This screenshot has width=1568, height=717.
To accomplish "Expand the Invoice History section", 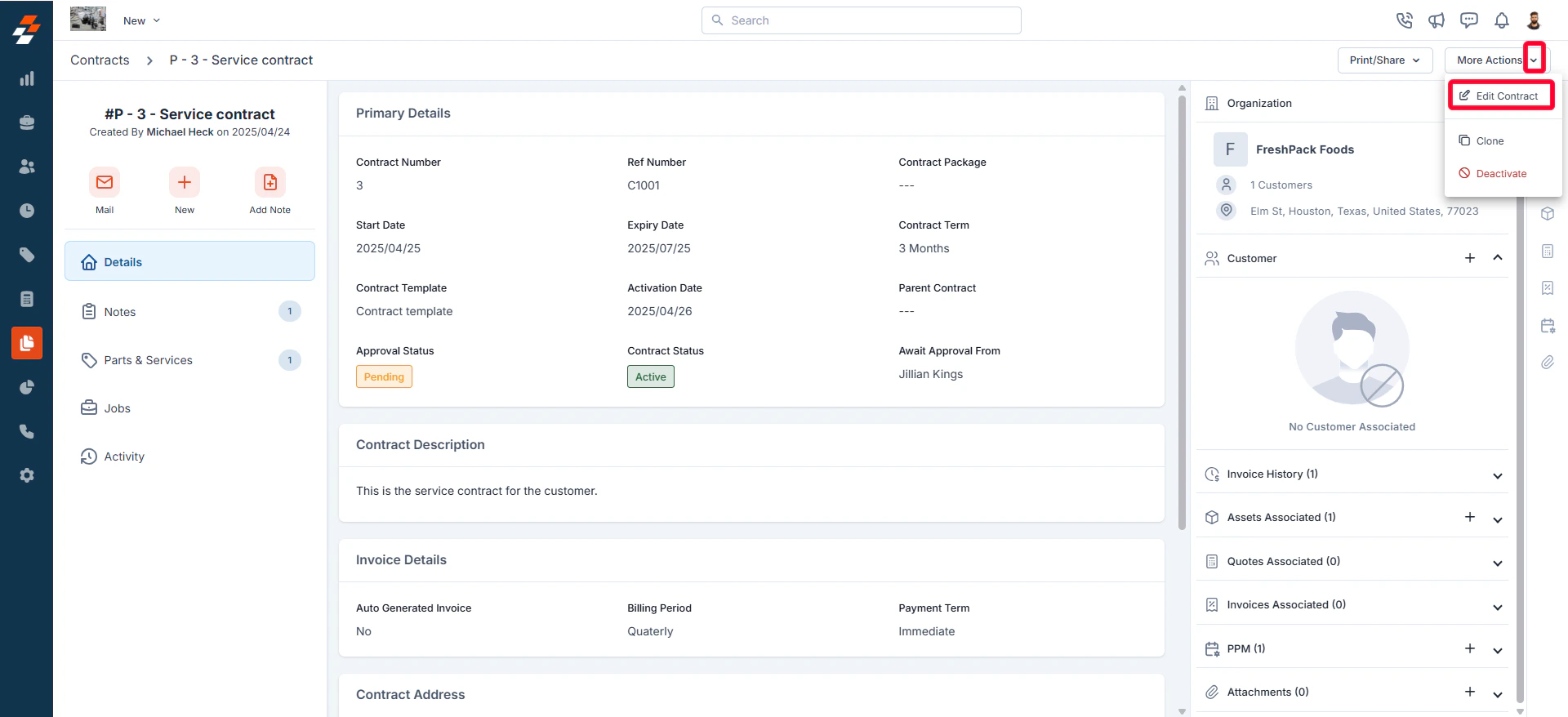I will tap(1498, 476).
